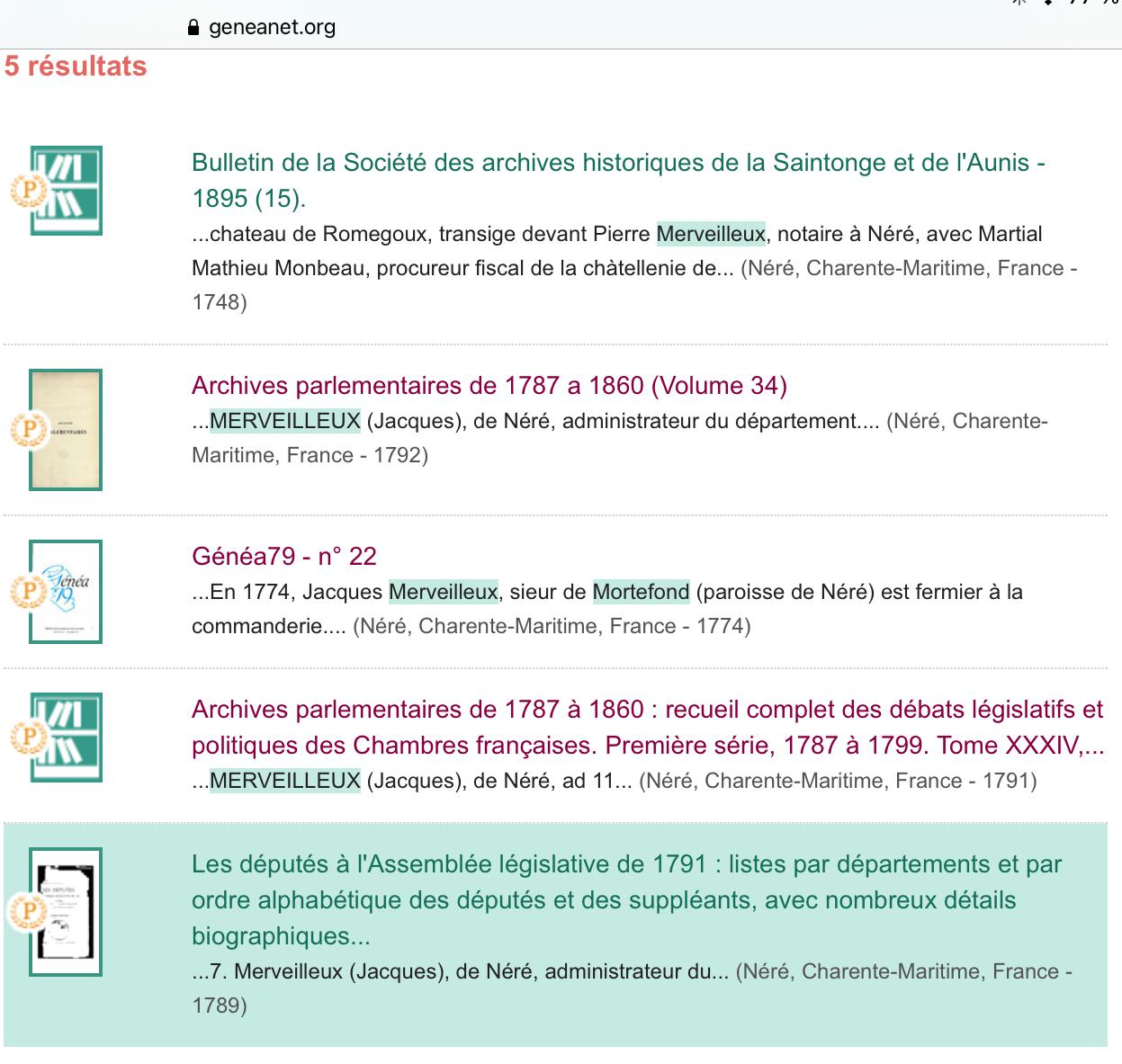Viewport: 1122px width, 1064px height.
Task: Open Archives parlementaires de 1787 a 1860 (Volume 34)
Action: click(x=489, y=386)
